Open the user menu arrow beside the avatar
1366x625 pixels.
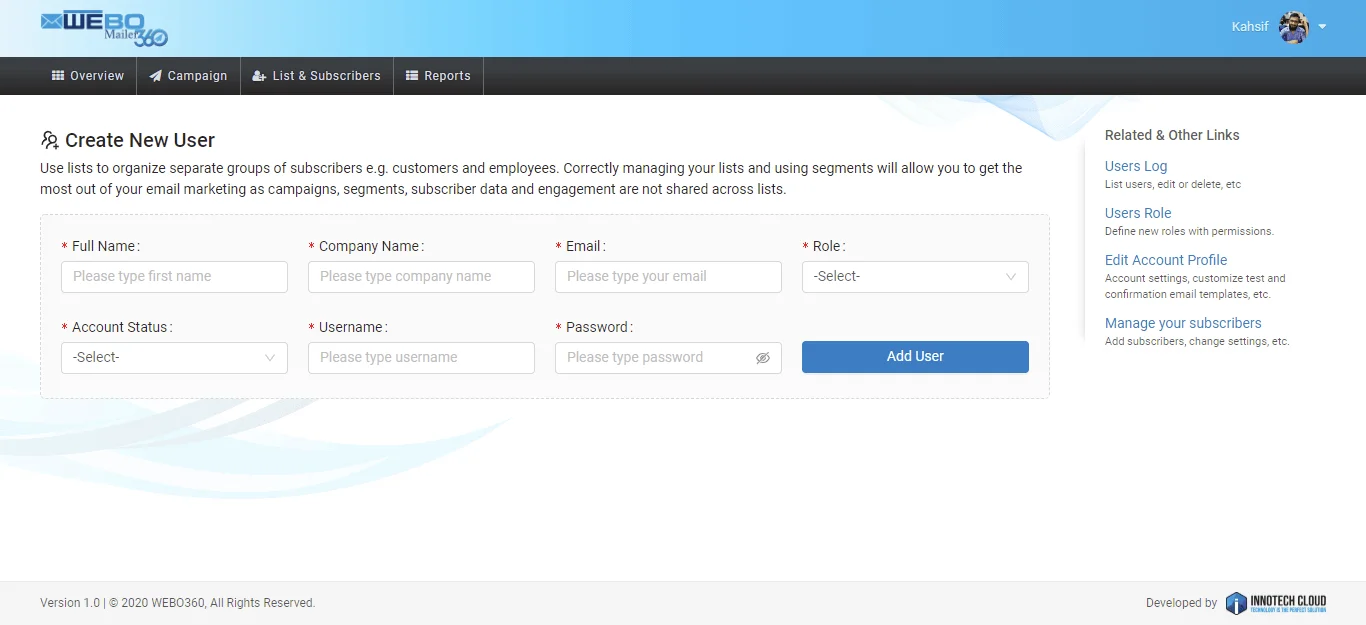click(x=1322, y=27)
